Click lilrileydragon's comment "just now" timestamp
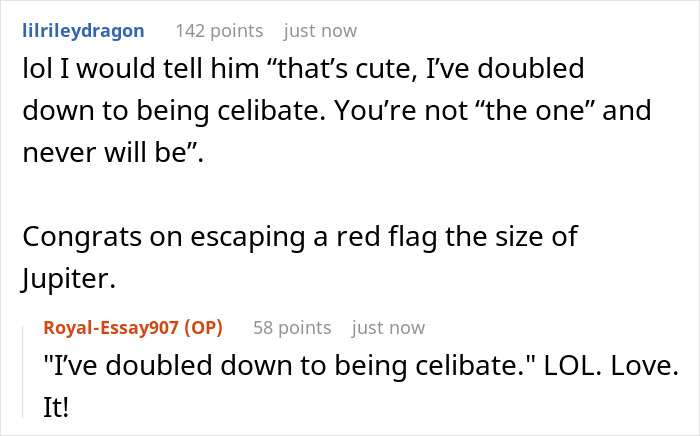The image size is (700, 436). pyautogui.click(x=320, y=31)
